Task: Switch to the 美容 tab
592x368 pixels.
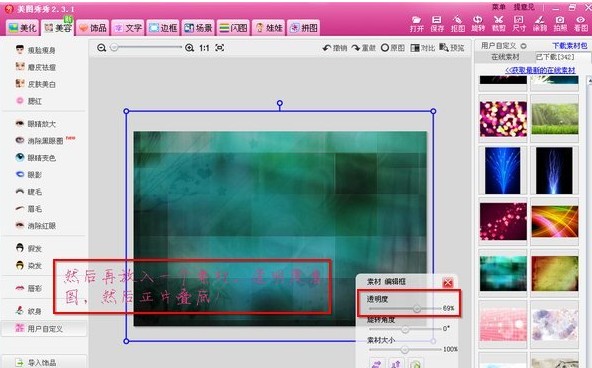Action: [x=58, y=28]
